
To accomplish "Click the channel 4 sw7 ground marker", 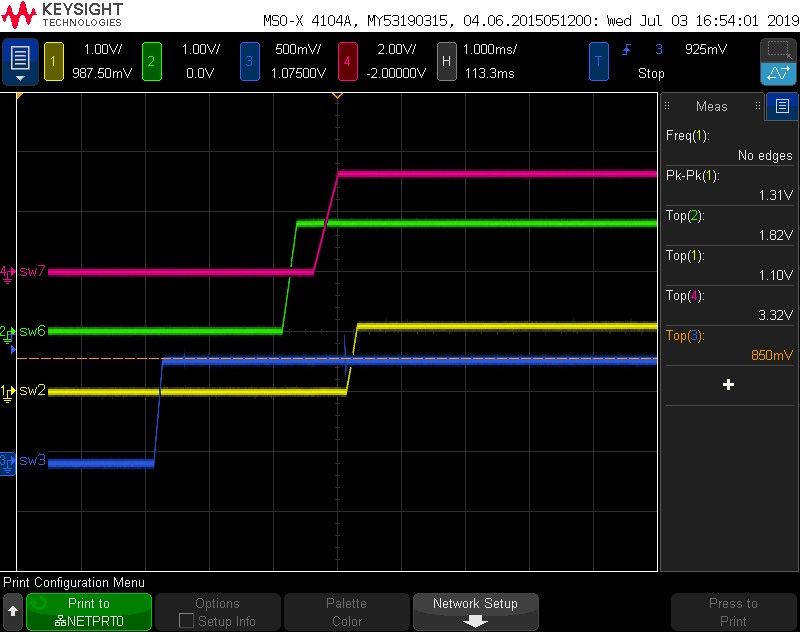I will click(x=7, y=273).
